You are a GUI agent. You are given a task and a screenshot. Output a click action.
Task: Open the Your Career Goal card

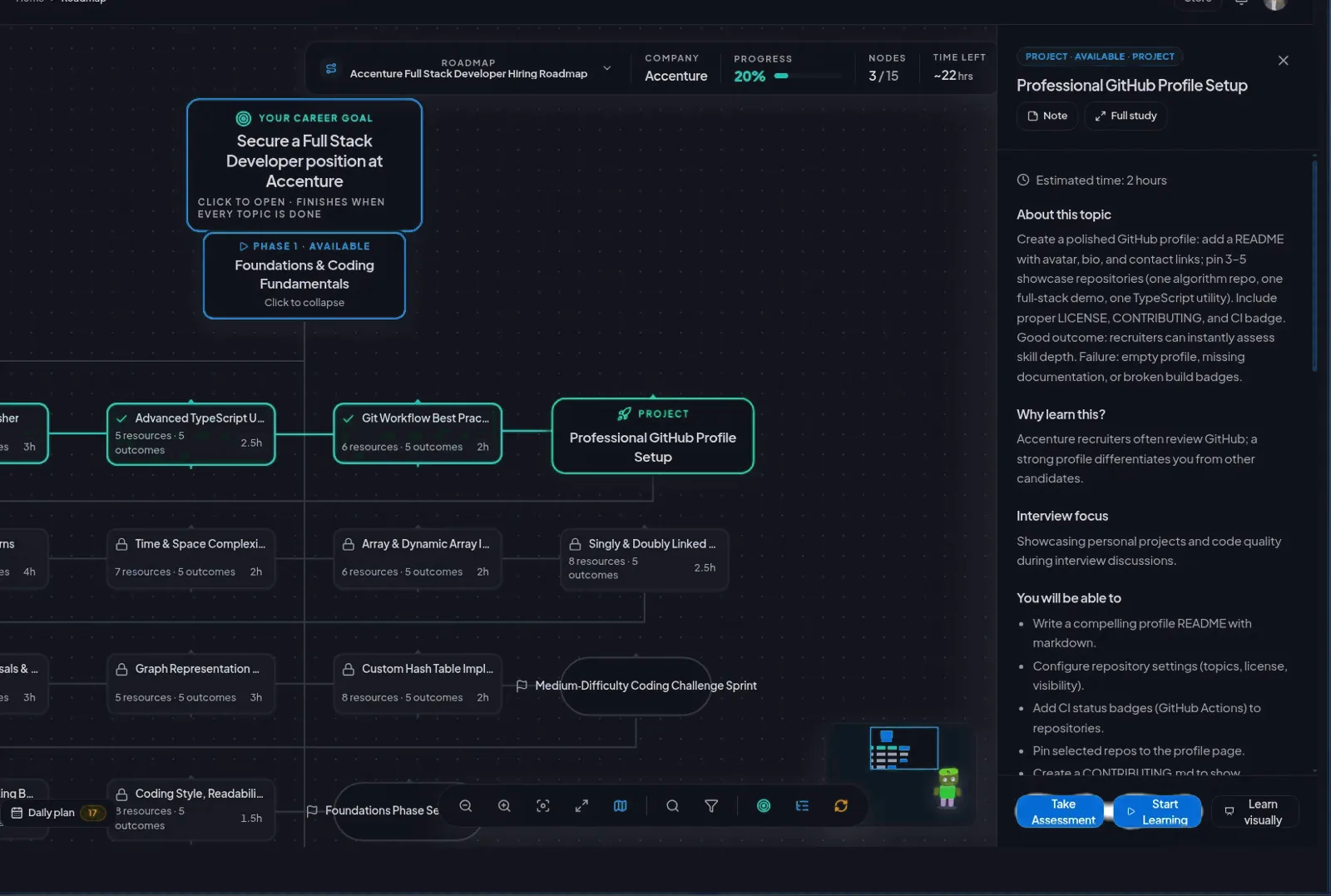tap(304, 165)
